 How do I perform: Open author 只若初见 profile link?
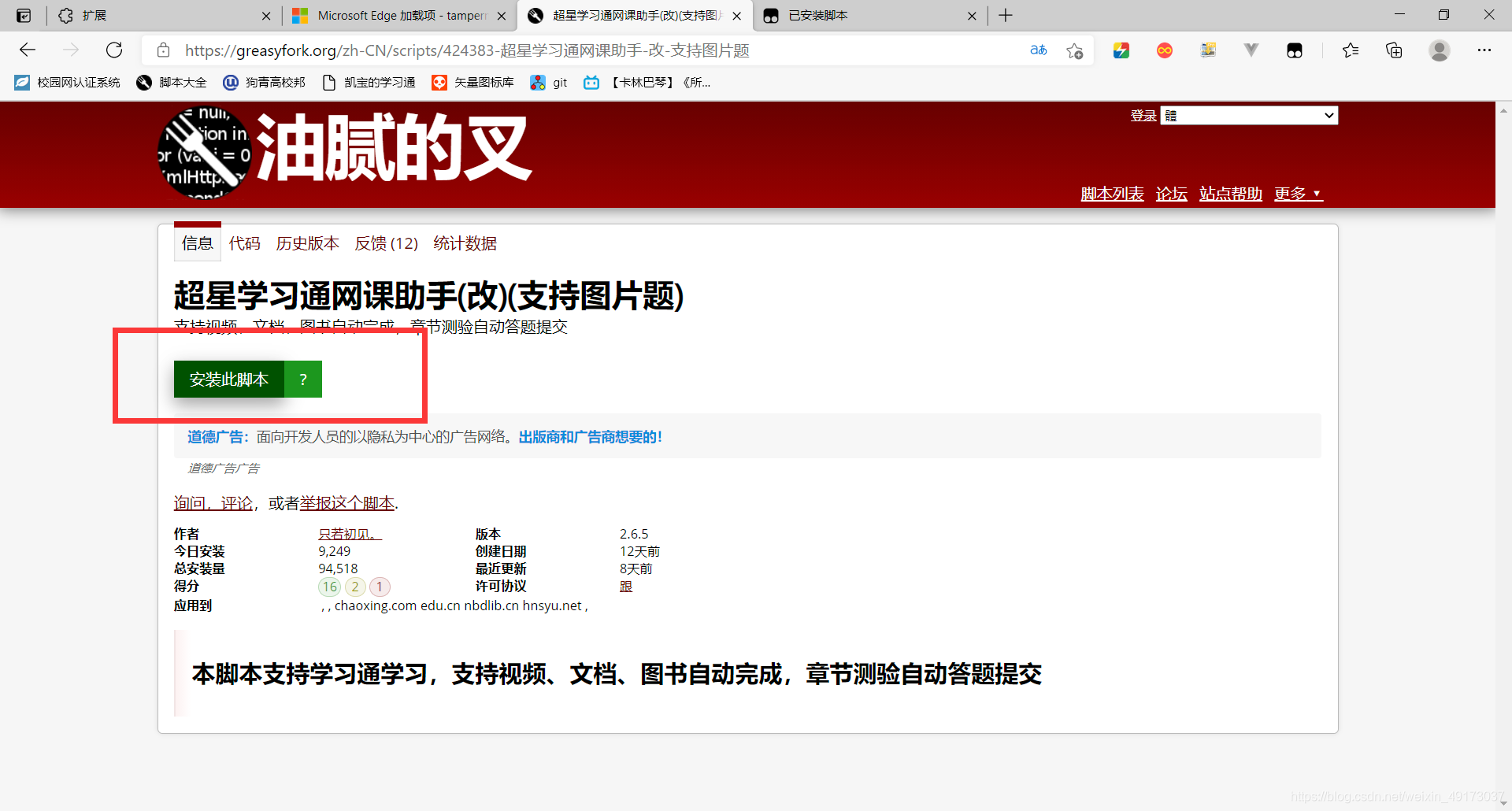[350, 534]
